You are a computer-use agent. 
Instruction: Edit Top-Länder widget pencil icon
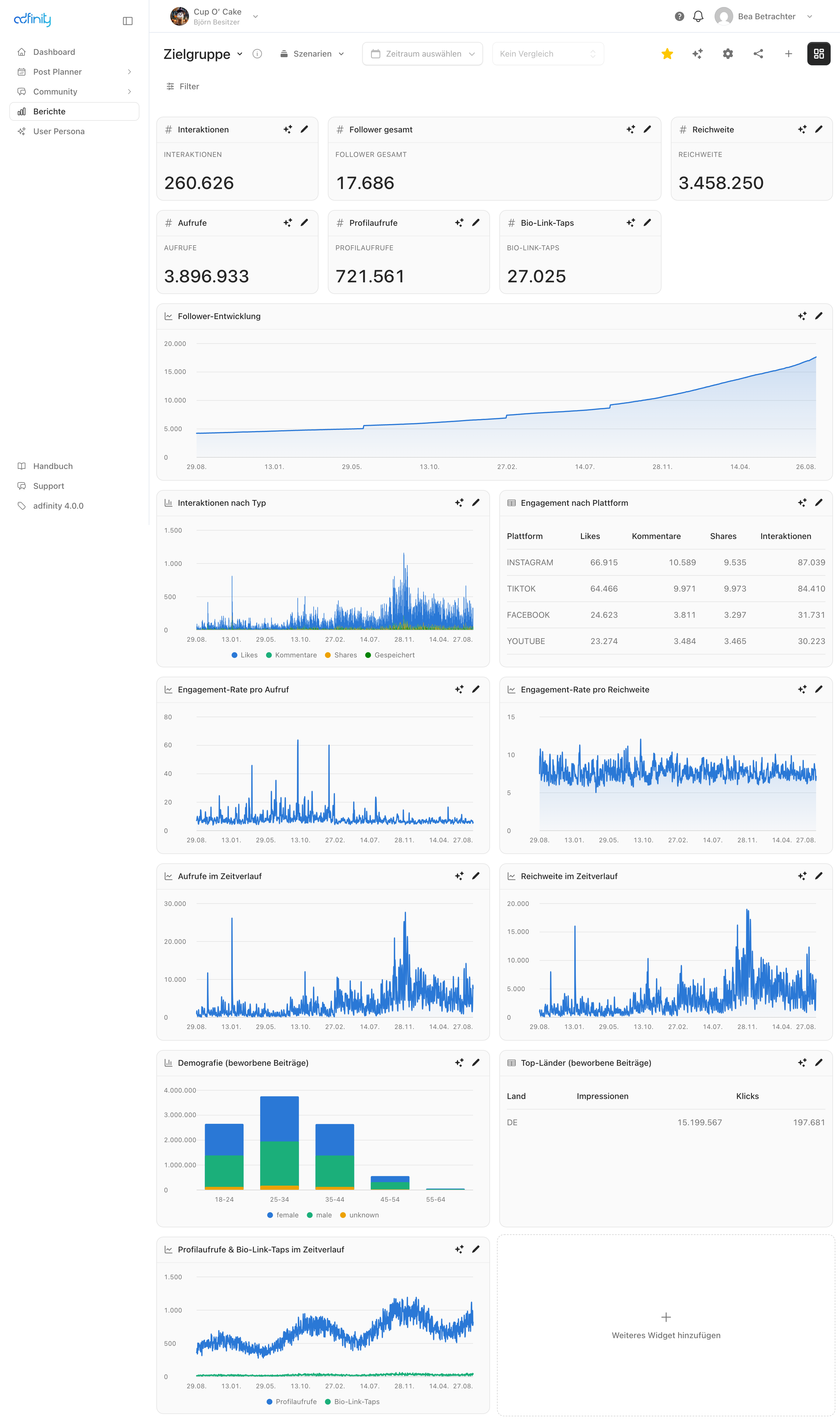pos(818,1063)
